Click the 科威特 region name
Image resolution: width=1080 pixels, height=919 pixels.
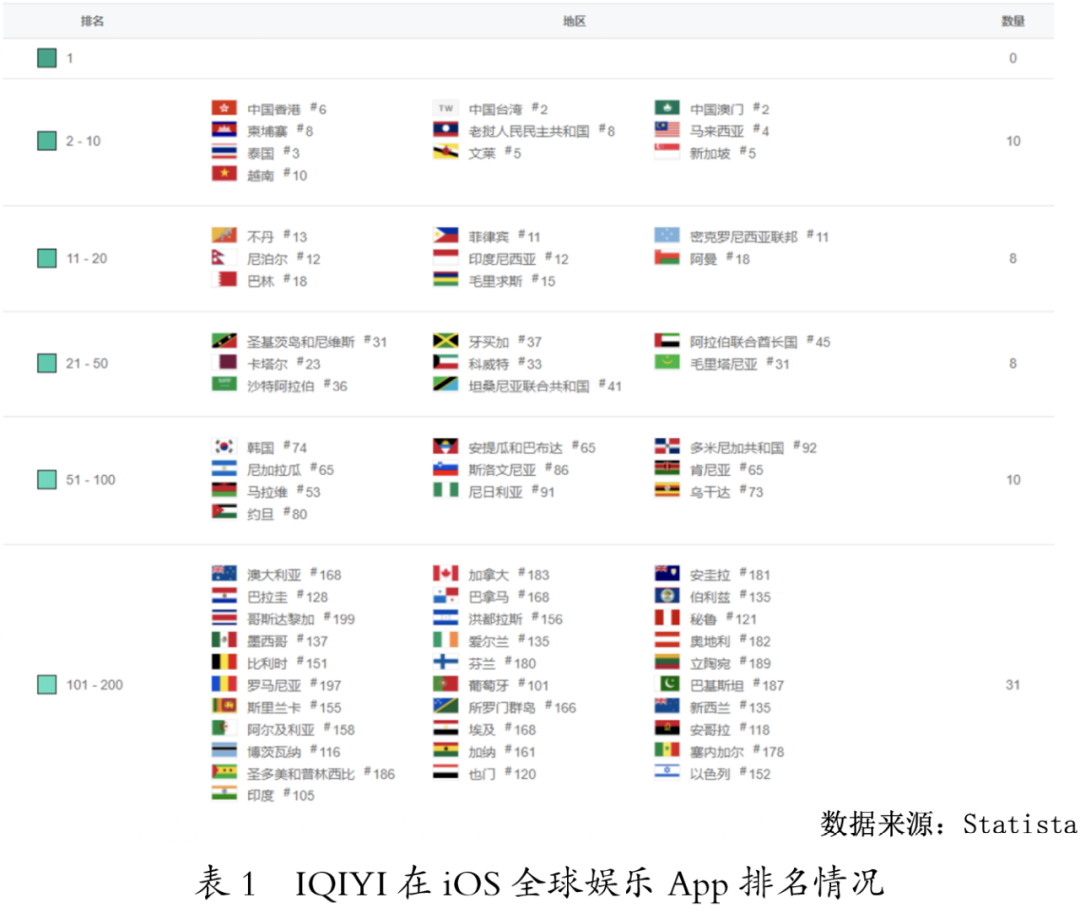(489, 364)
